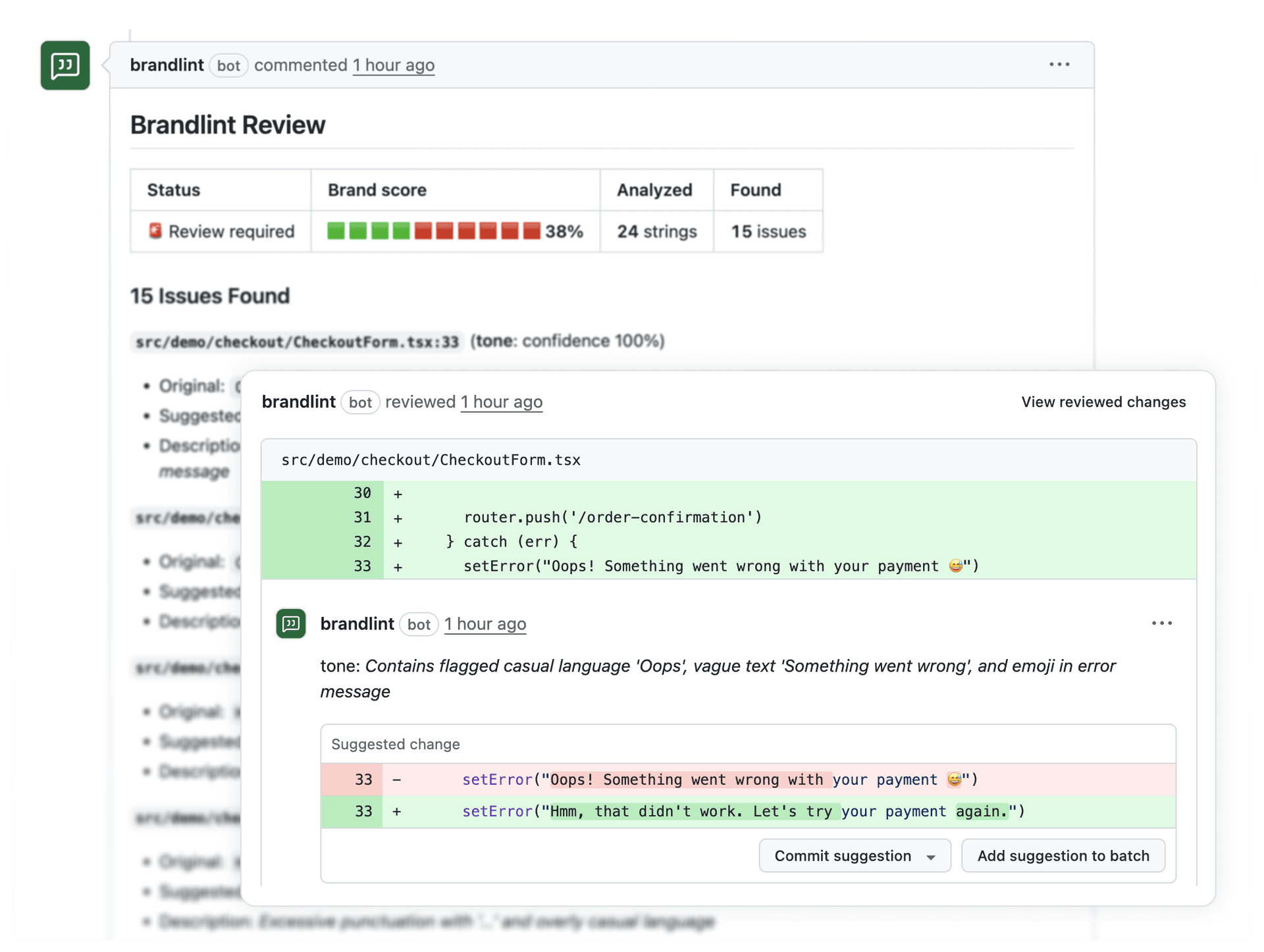Click the red status icon beside Review required
Image resolution: width=1264 pixels, height=952 pixels.
(154, 231)
